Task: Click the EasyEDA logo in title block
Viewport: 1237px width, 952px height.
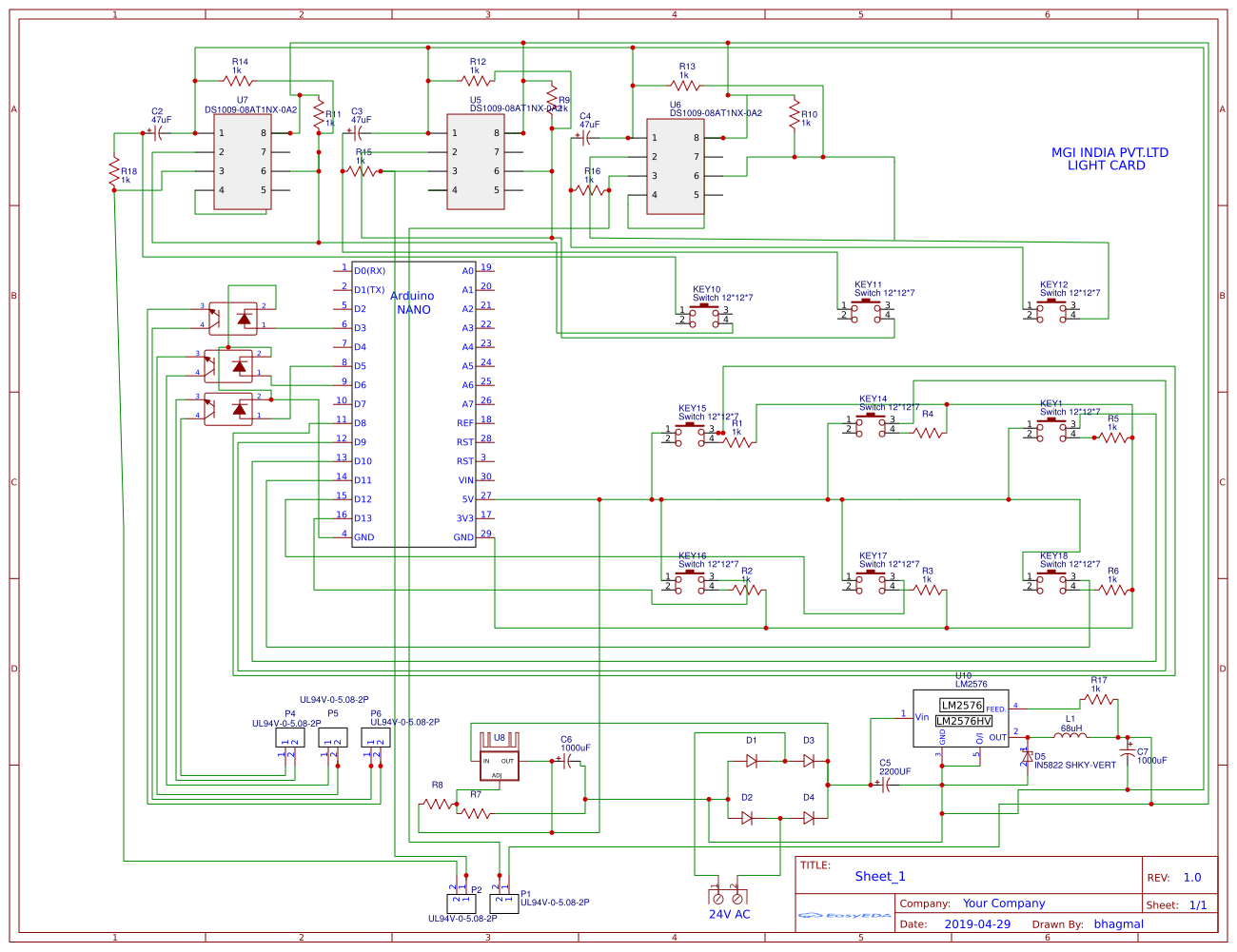Action: point(845,916)
